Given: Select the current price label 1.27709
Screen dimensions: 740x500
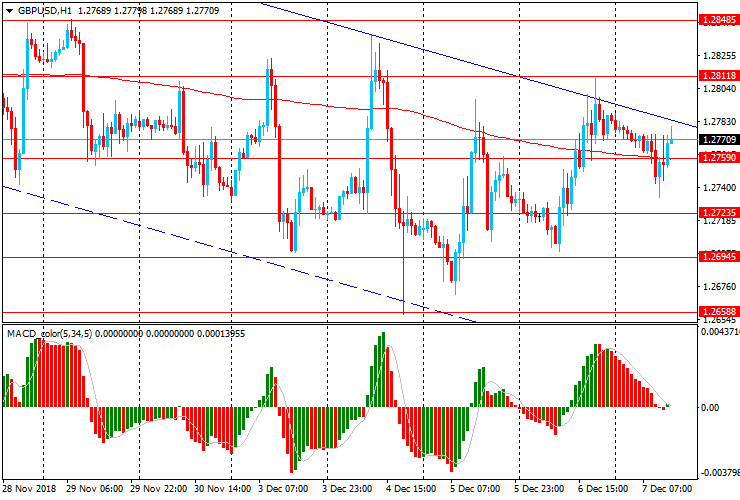Looking at the screenshot, I should point(719,139).
